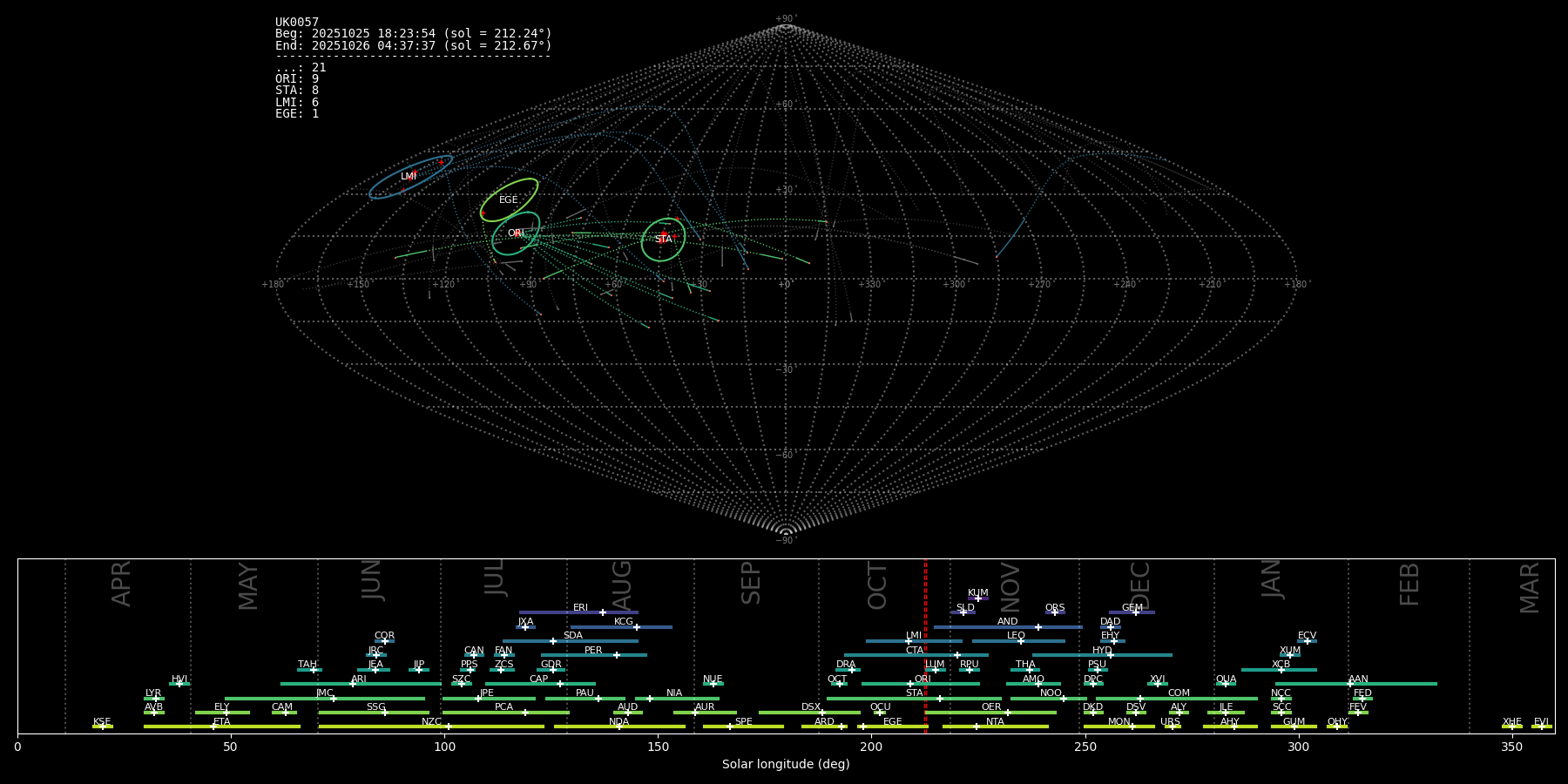Click the KCG shower label in timeline
Image resolution: width=1568 pixels, height=784 pixels.
624,622
